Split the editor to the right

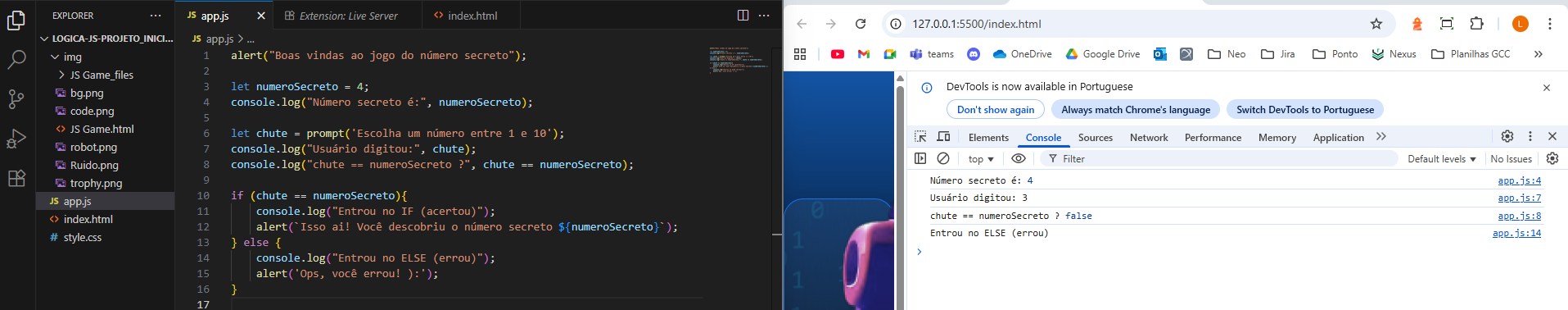click(x=743, y=16)
